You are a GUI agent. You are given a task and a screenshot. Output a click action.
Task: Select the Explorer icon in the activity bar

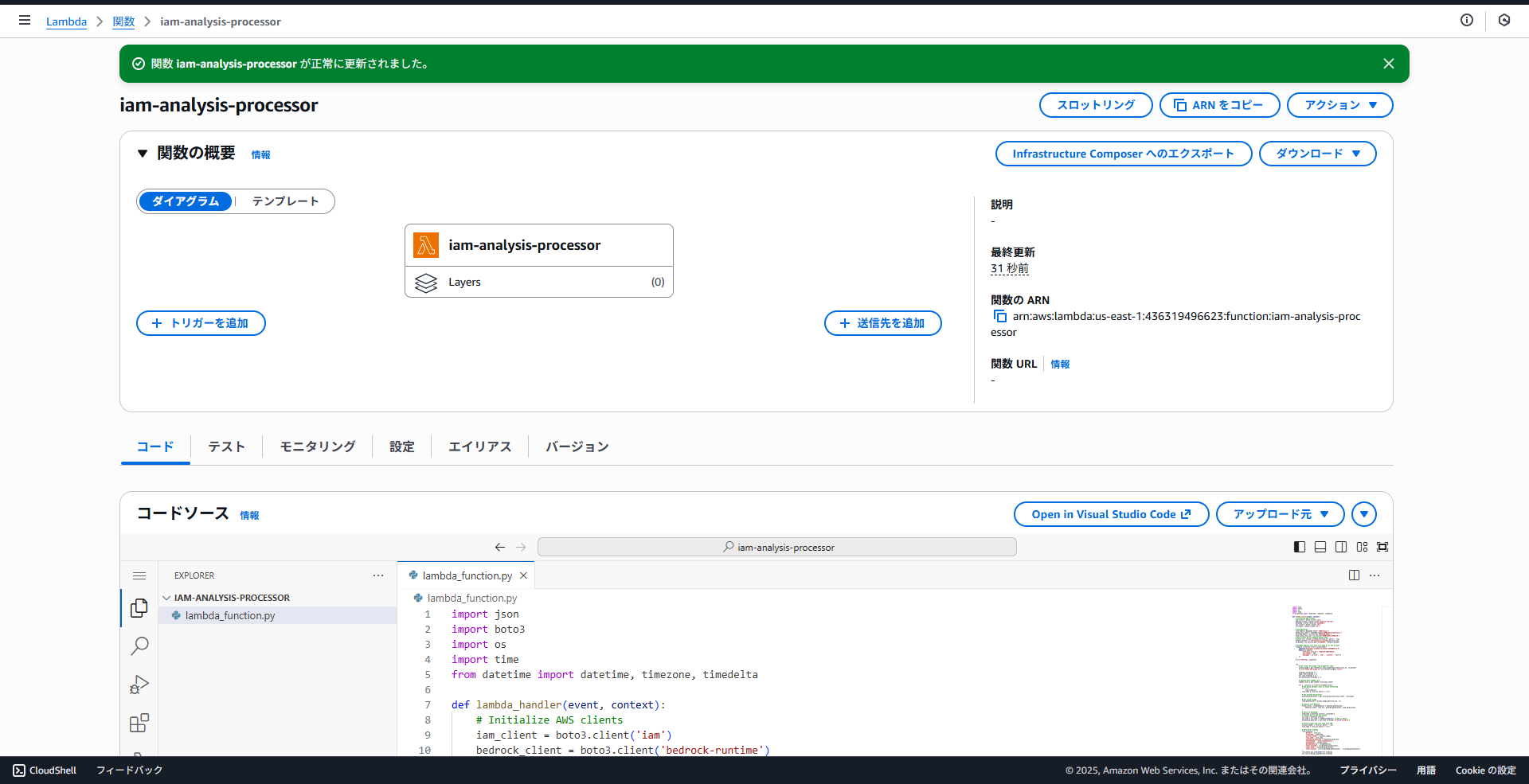click(139, 608)
